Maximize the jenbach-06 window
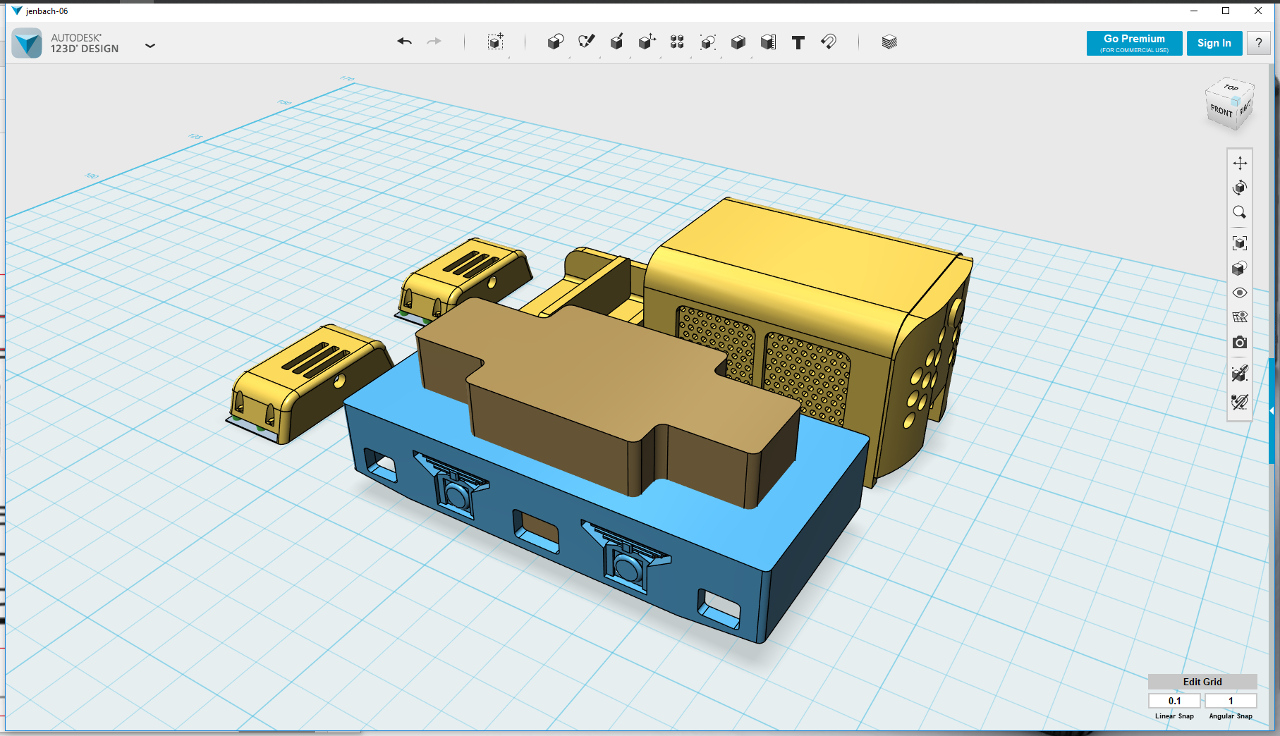The width and height of the screenshot is (1280, 736). 1226,10
